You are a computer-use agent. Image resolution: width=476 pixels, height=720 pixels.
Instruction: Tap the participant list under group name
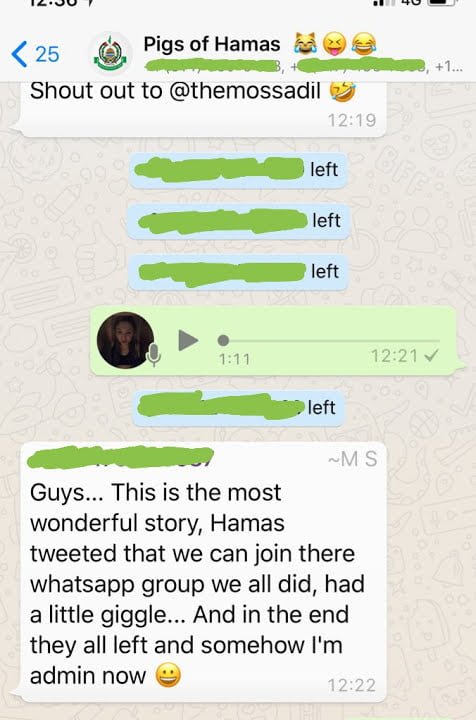[303, 67]
